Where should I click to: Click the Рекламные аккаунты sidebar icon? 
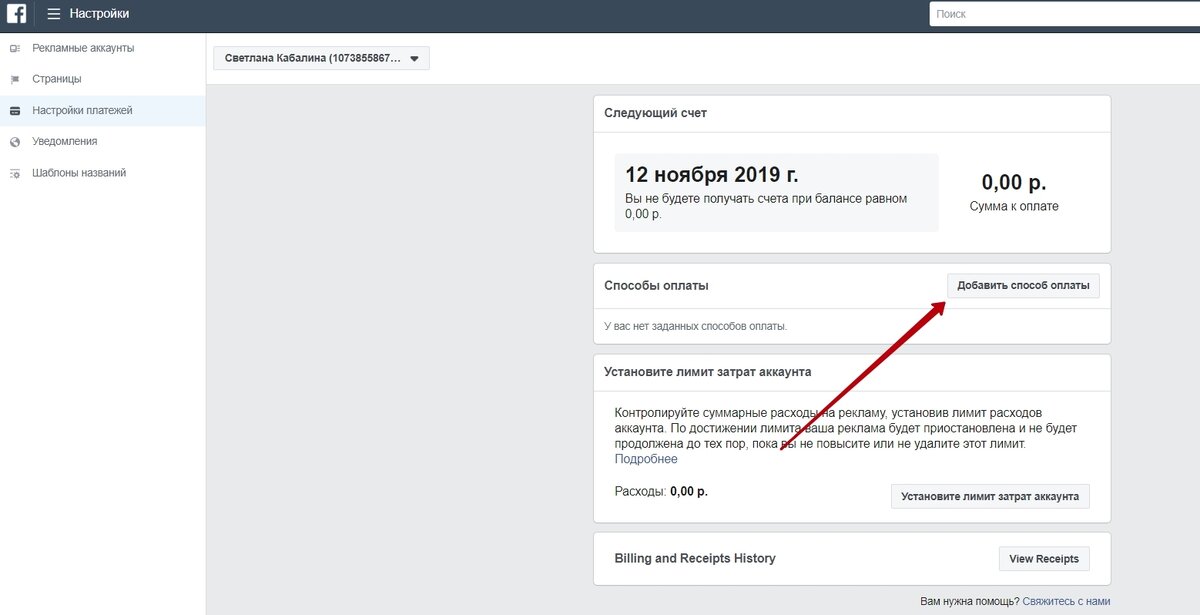[14, 48]
